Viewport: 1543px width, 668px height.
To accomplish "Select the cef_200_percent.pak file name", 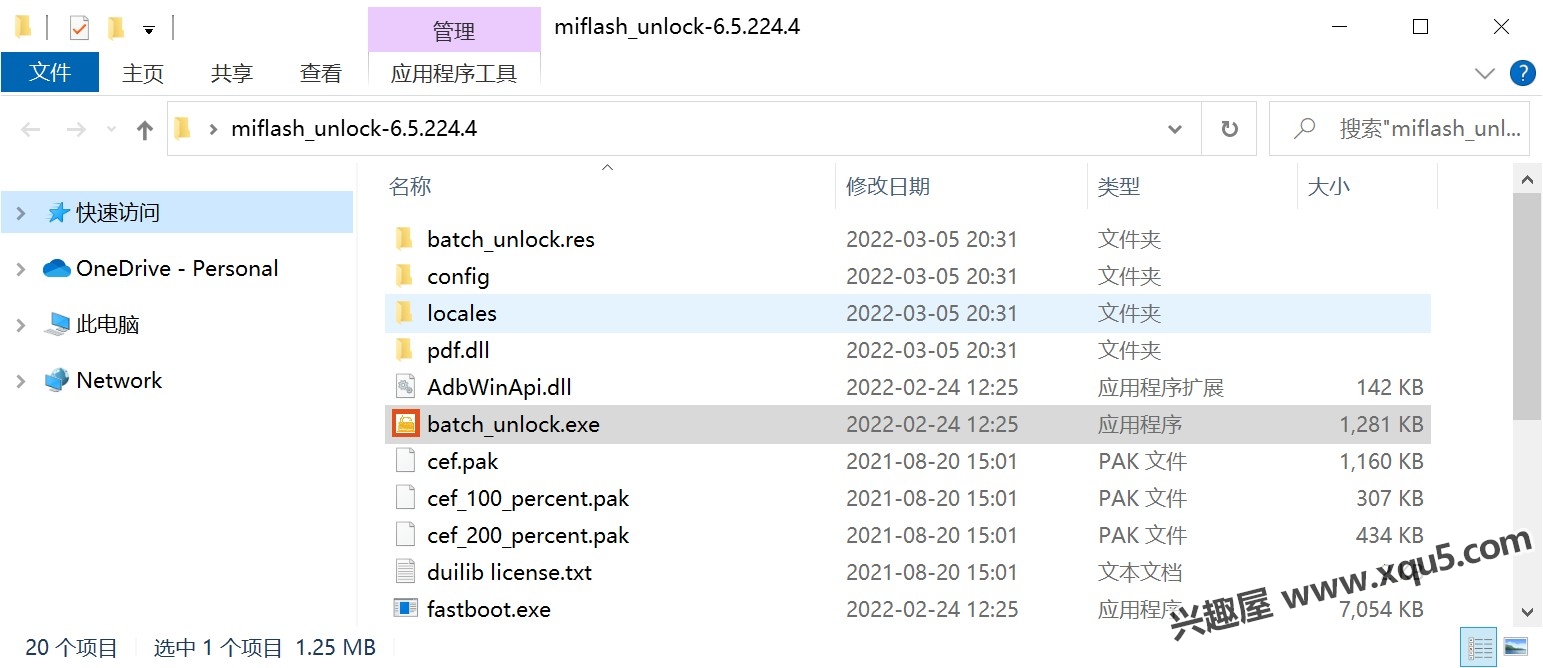I will point(528,535).
